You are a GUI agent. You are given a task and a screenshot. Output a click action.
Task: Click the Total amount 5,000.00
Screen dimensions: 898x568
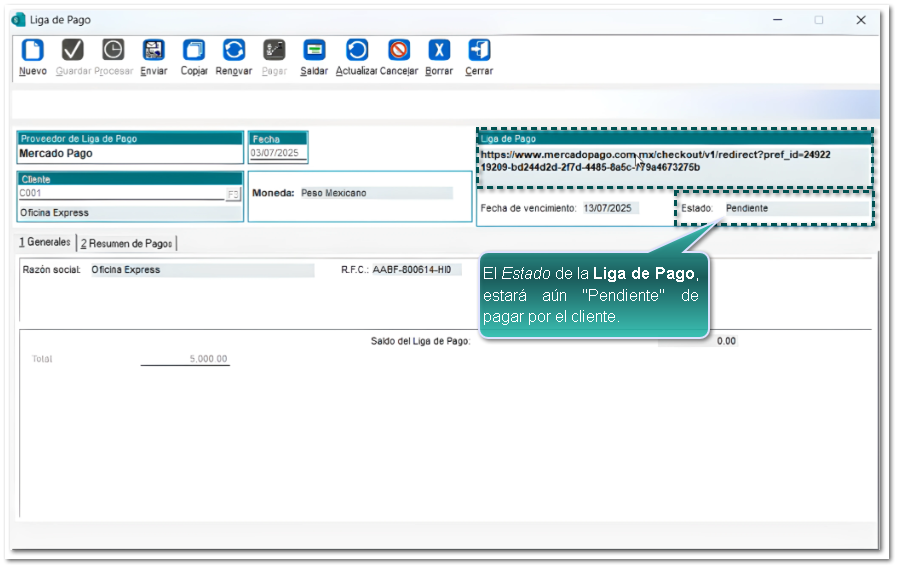208,359
